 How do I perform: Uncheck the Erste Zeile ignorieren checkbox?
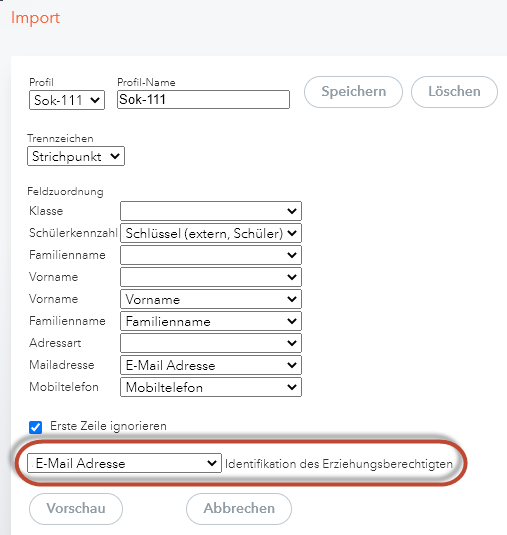pyautogui.click(x=35, y=427)
